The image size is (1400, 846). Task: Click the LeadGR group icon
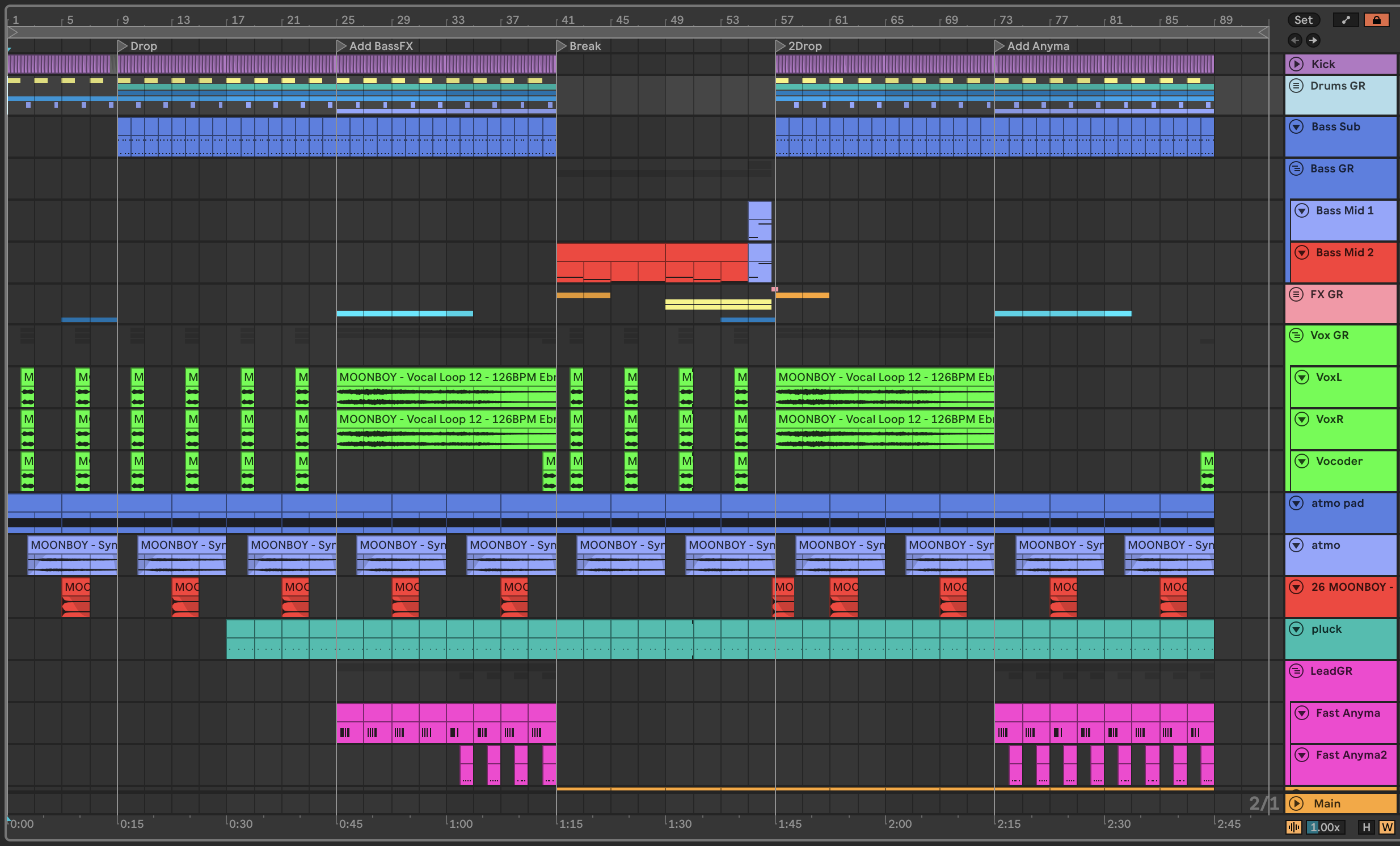coord(1296,671)
